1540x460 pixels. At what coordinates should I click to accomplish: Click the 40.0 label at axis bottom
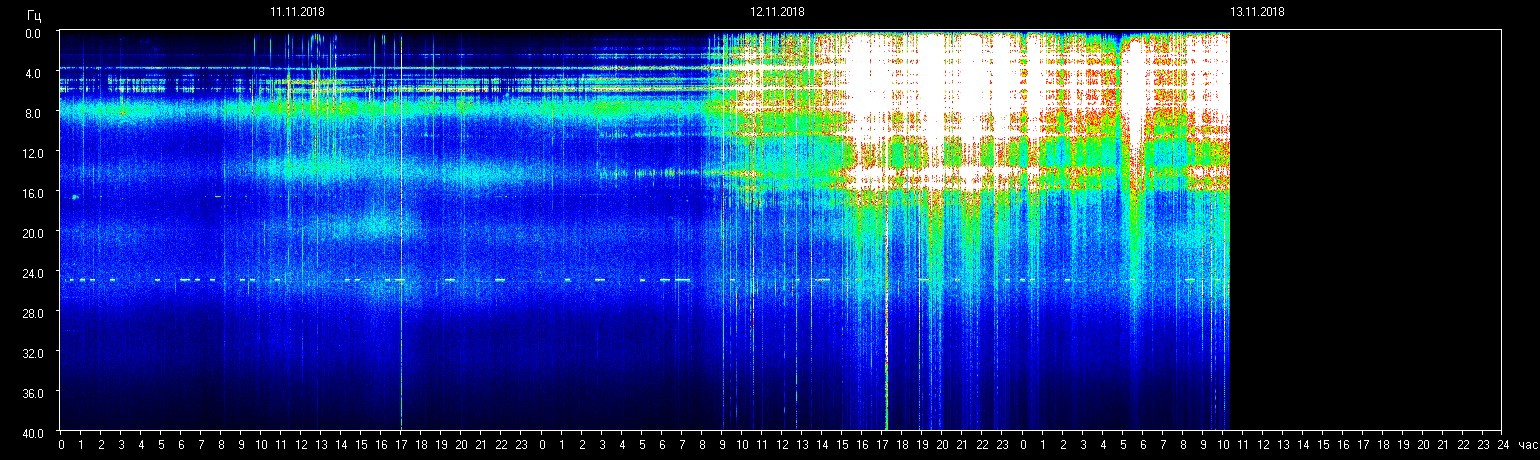(x=33, y=432)
